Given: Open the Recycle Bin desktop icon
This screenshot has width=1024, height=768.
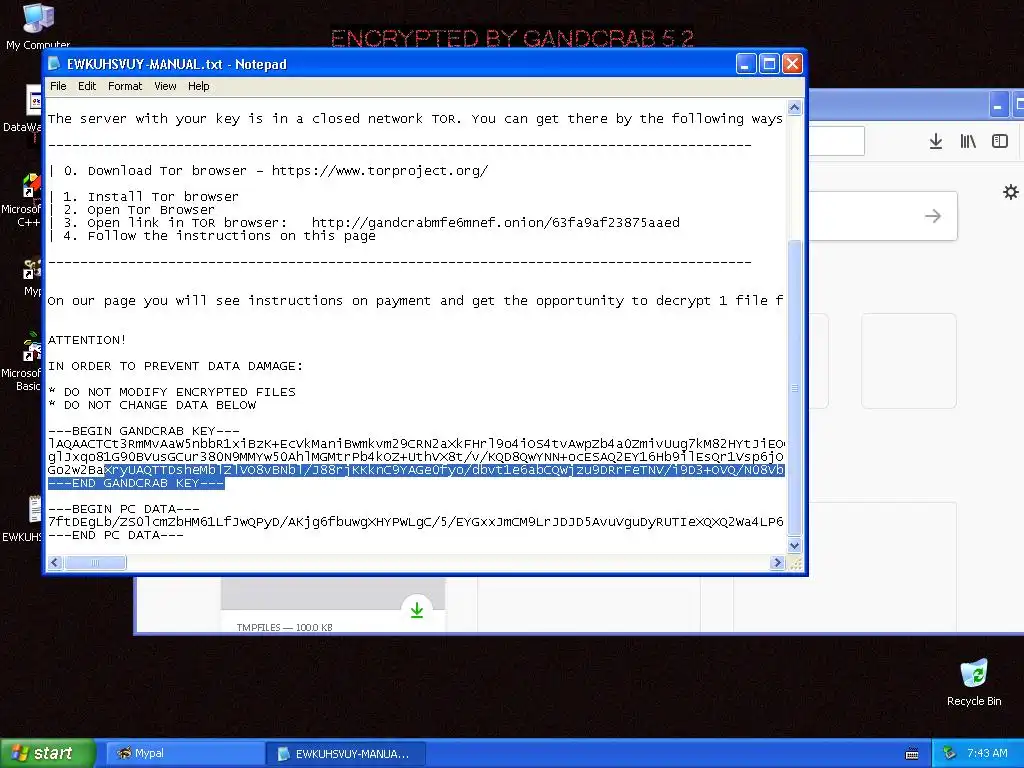Looking at the screenshot, I should pyautogui.click(x=974, y=682).
